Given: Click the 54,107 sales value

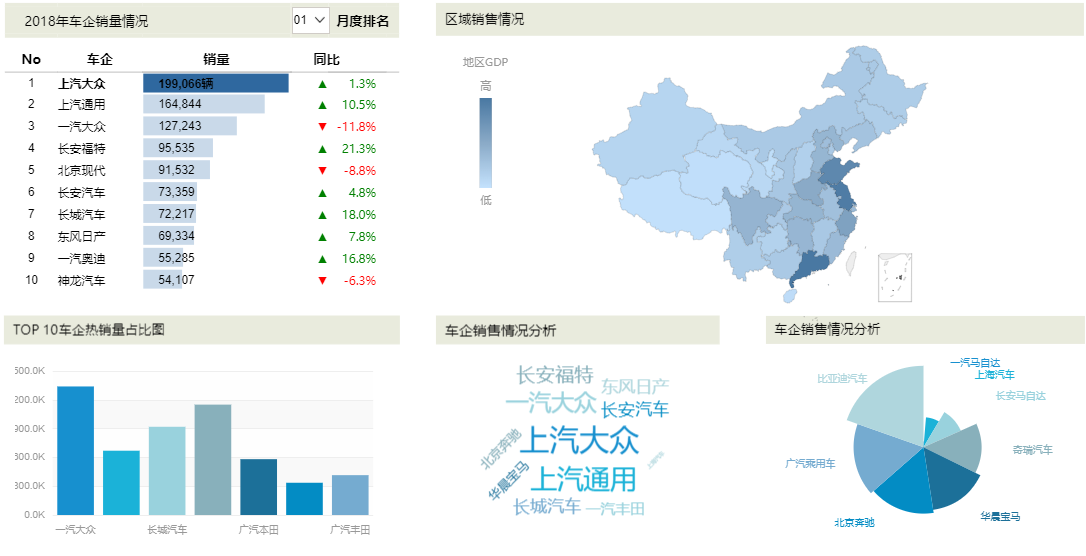Looking at the screenshot, I should (177, 280).
